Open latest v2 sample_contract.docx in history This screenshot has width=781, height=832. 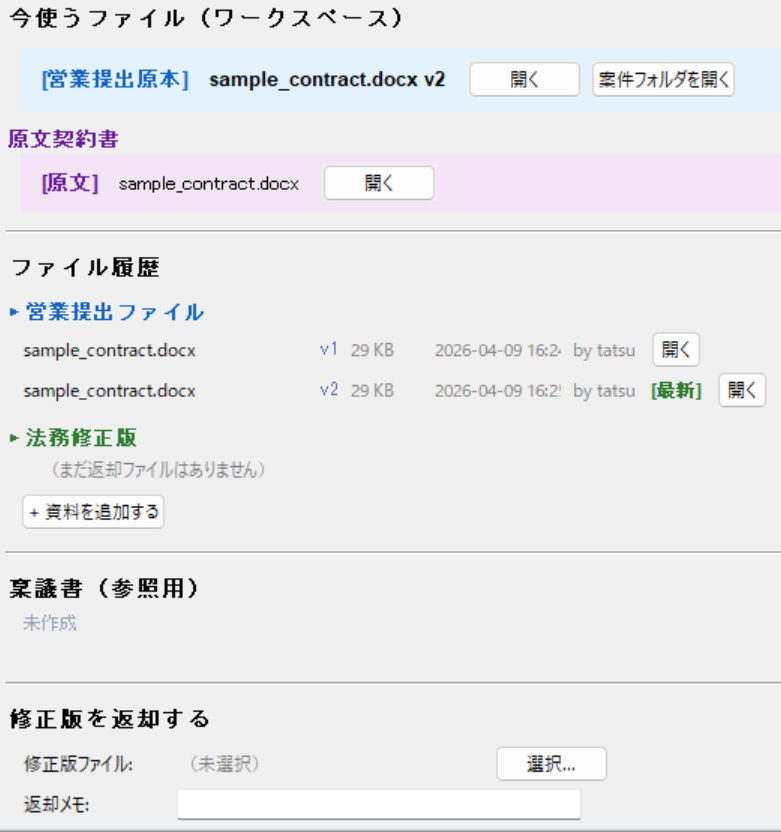(x=742, y=390)
